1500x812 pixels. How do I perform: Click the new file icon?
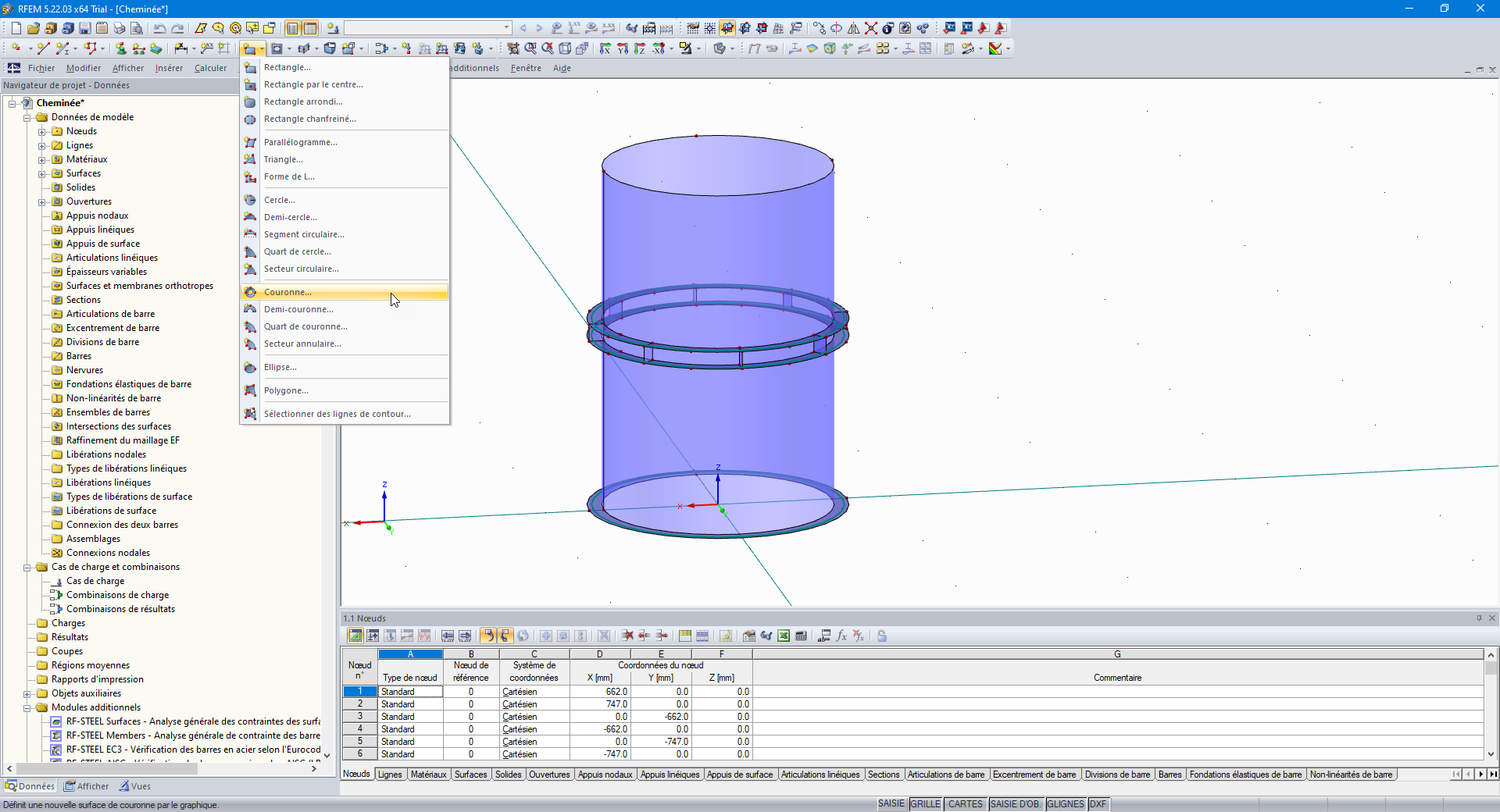(16, 28)
